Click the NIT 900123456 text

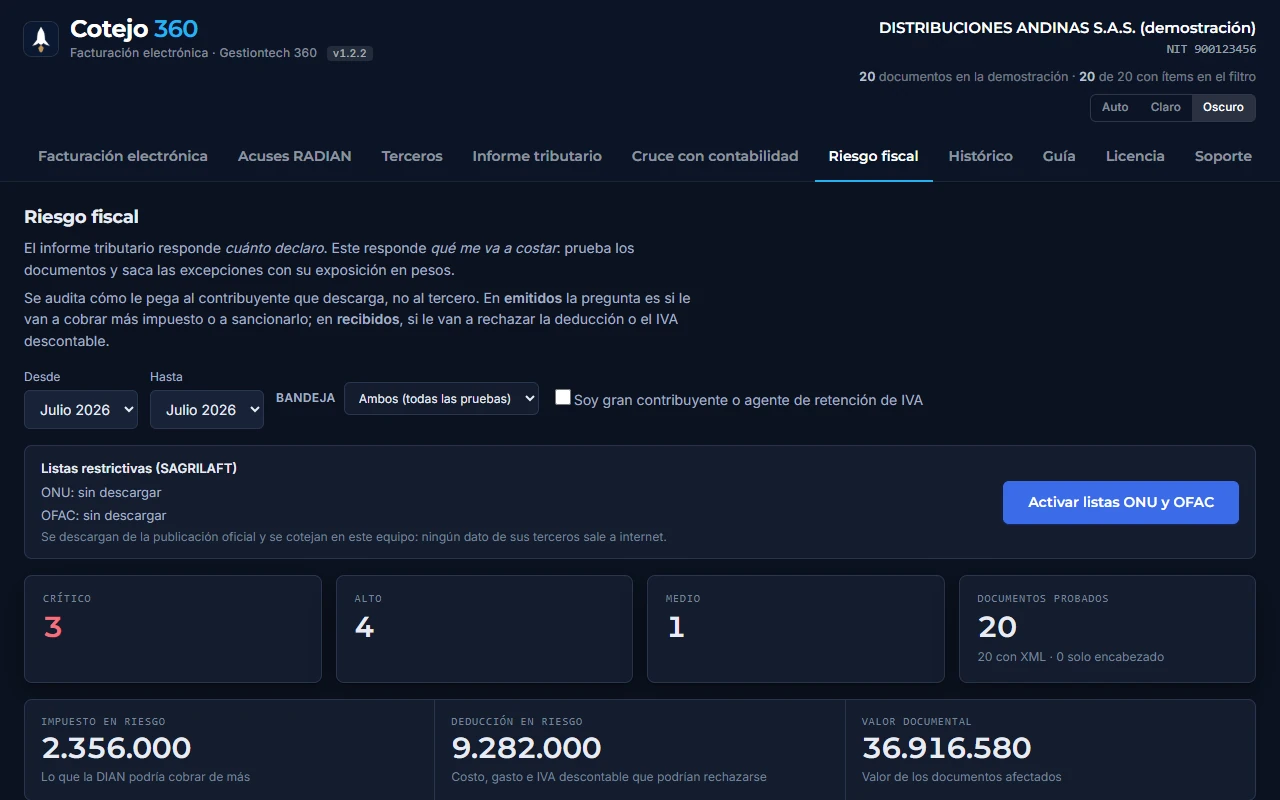click(x=1211, y=49)
